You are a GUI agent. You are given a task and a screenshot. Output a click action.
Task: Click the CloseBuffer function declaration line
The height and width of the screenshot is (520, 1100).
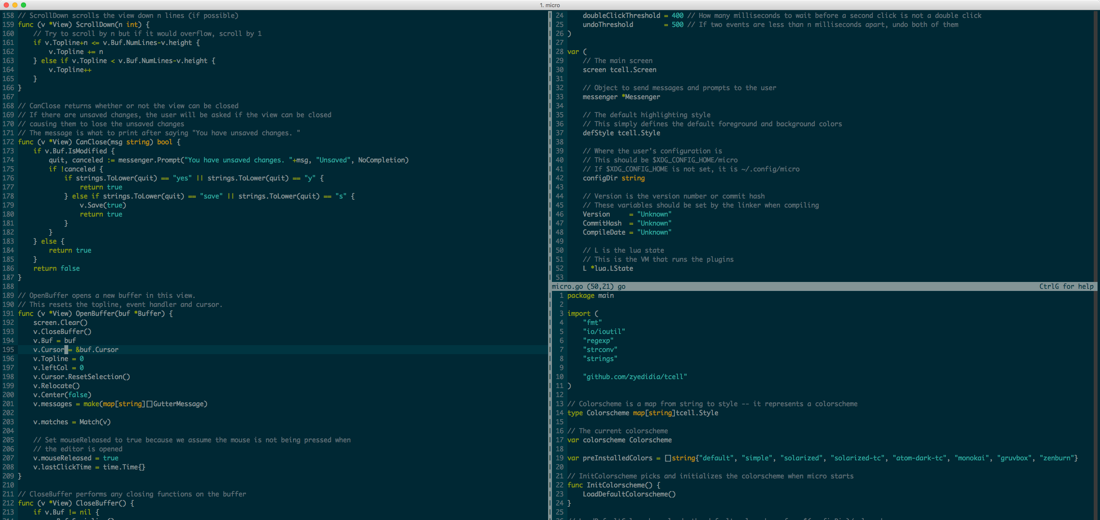pyautogui.click(x=76, y=503)
